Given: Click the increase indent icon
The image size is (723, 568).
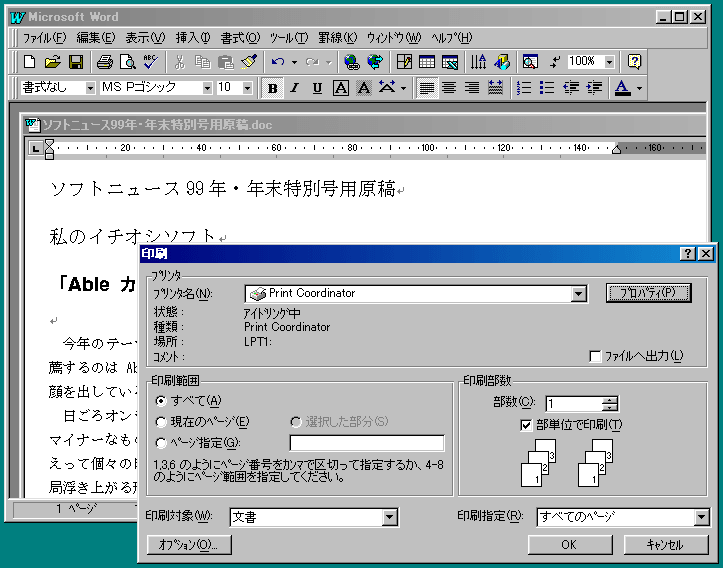Looking at the screenshot, I should 594,88.
